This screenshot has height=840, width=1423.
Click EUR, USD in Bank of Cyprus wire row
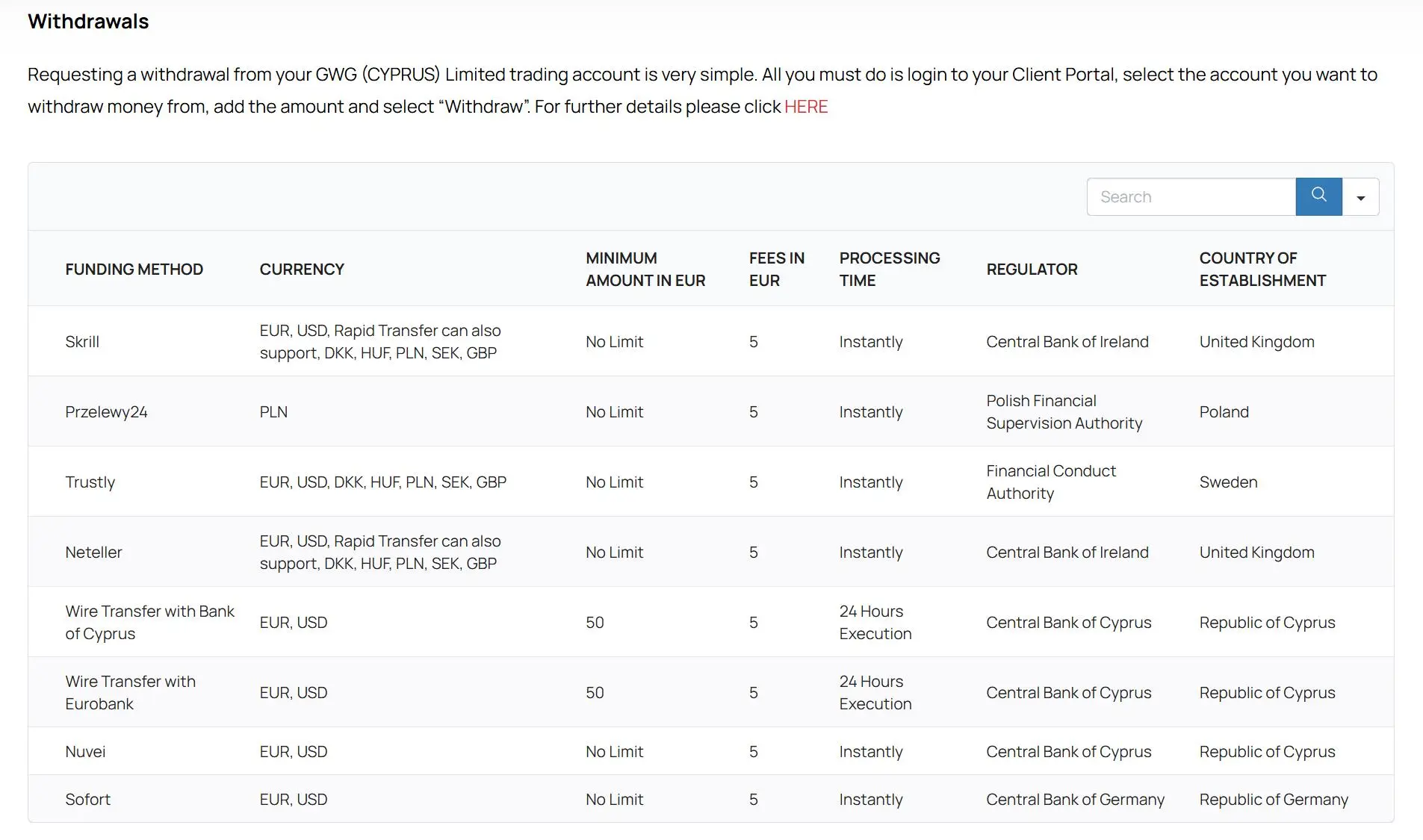(x=294, y=622)
